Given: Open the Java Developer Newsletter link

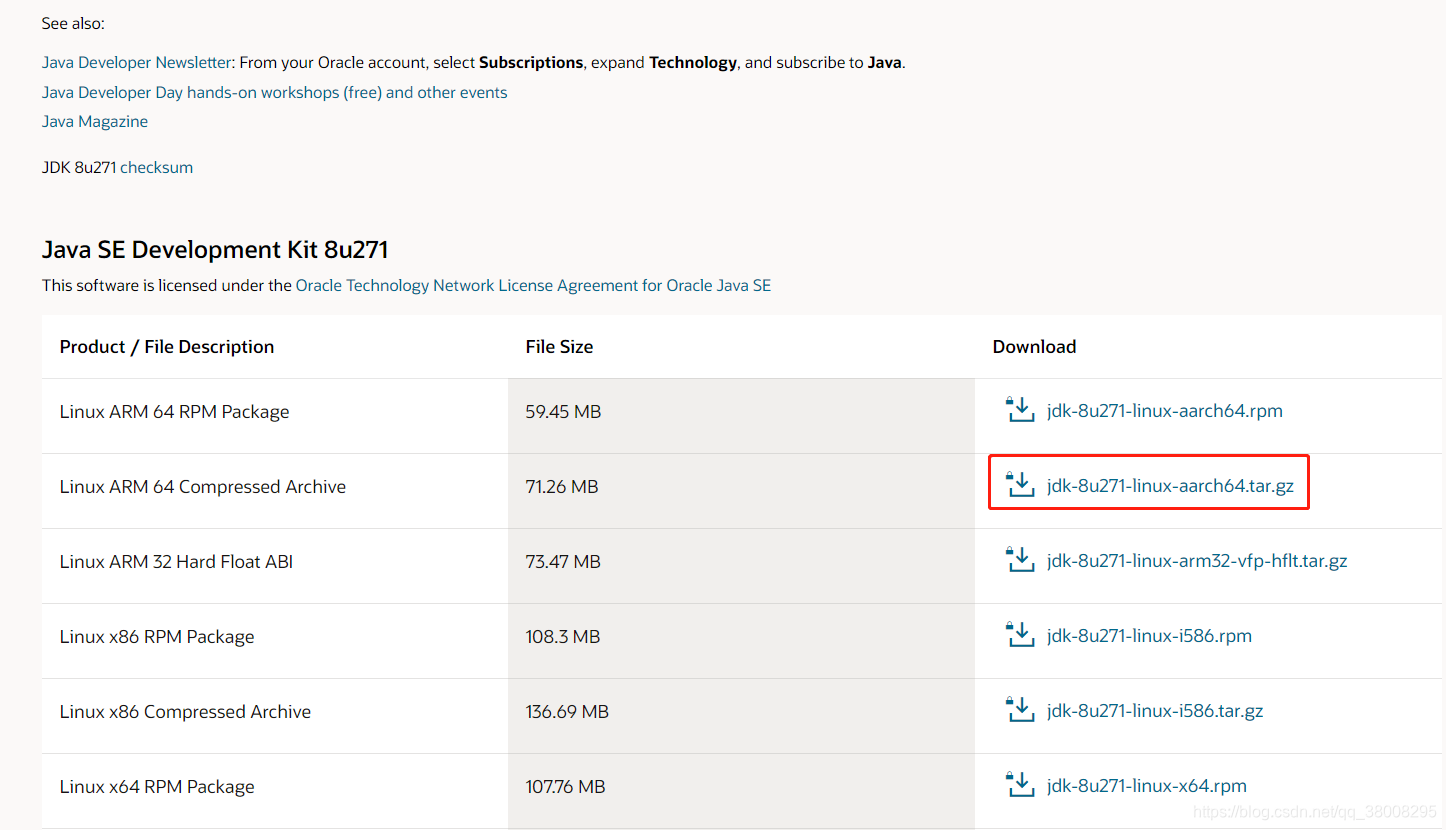Looking at the screenshot, I should (137, 62).
